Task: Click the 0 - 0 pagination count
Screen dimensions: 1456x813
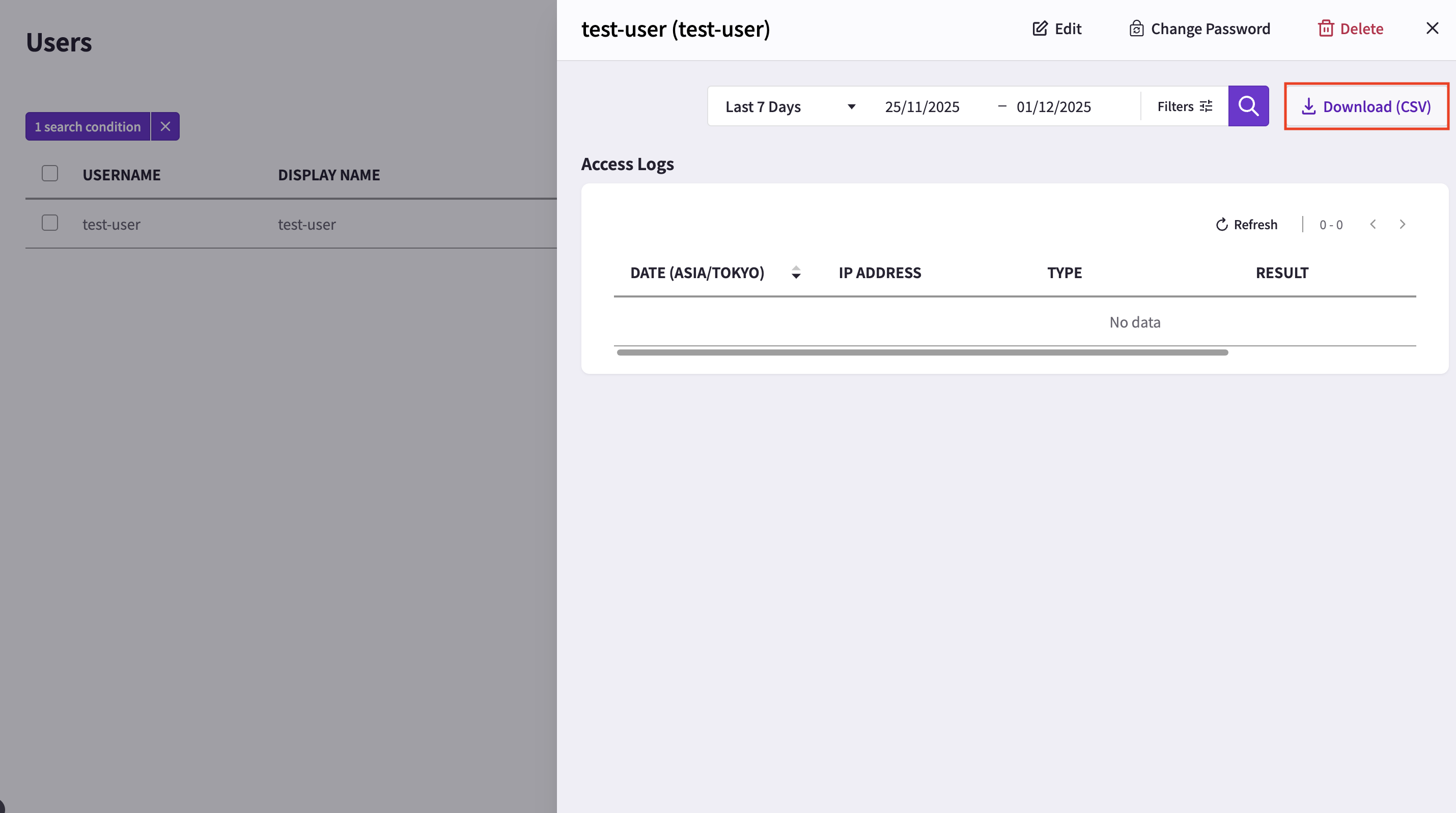Action: tap(1331, 225)
